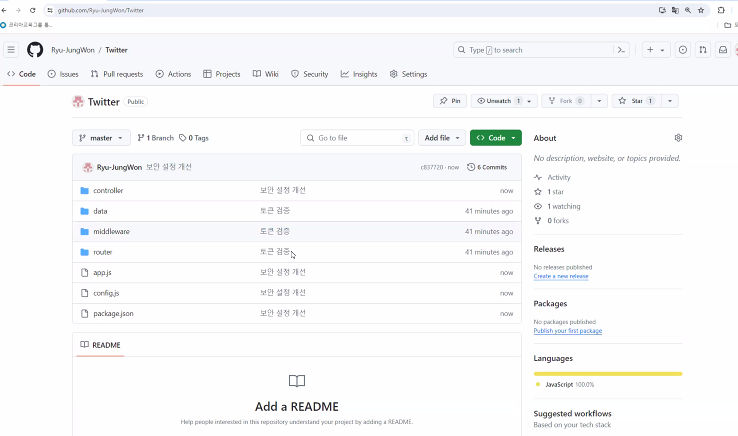Bookmark this page with the star icon
This screenshot has width=738, height=436.
[x=701, y=10]
